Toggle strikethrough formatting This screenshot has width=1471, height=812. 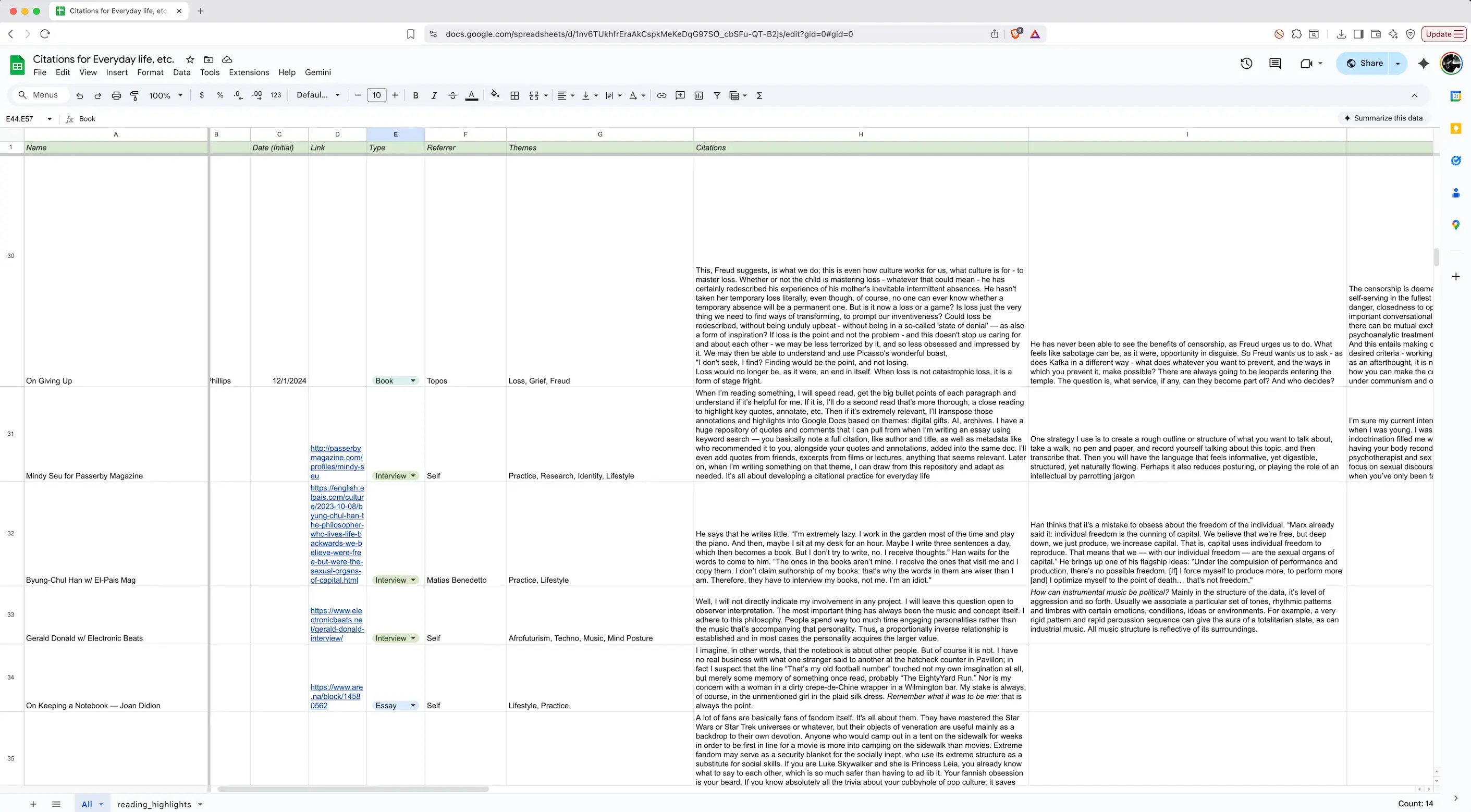point(452,95)
